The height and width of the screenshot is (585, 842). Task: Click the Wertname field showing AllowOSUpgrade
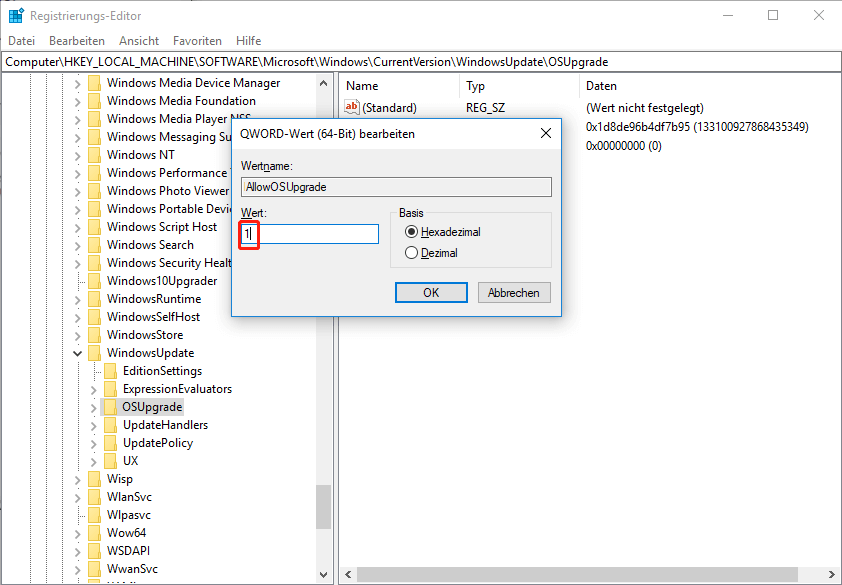pyautogui.click(x=396, y=187)
